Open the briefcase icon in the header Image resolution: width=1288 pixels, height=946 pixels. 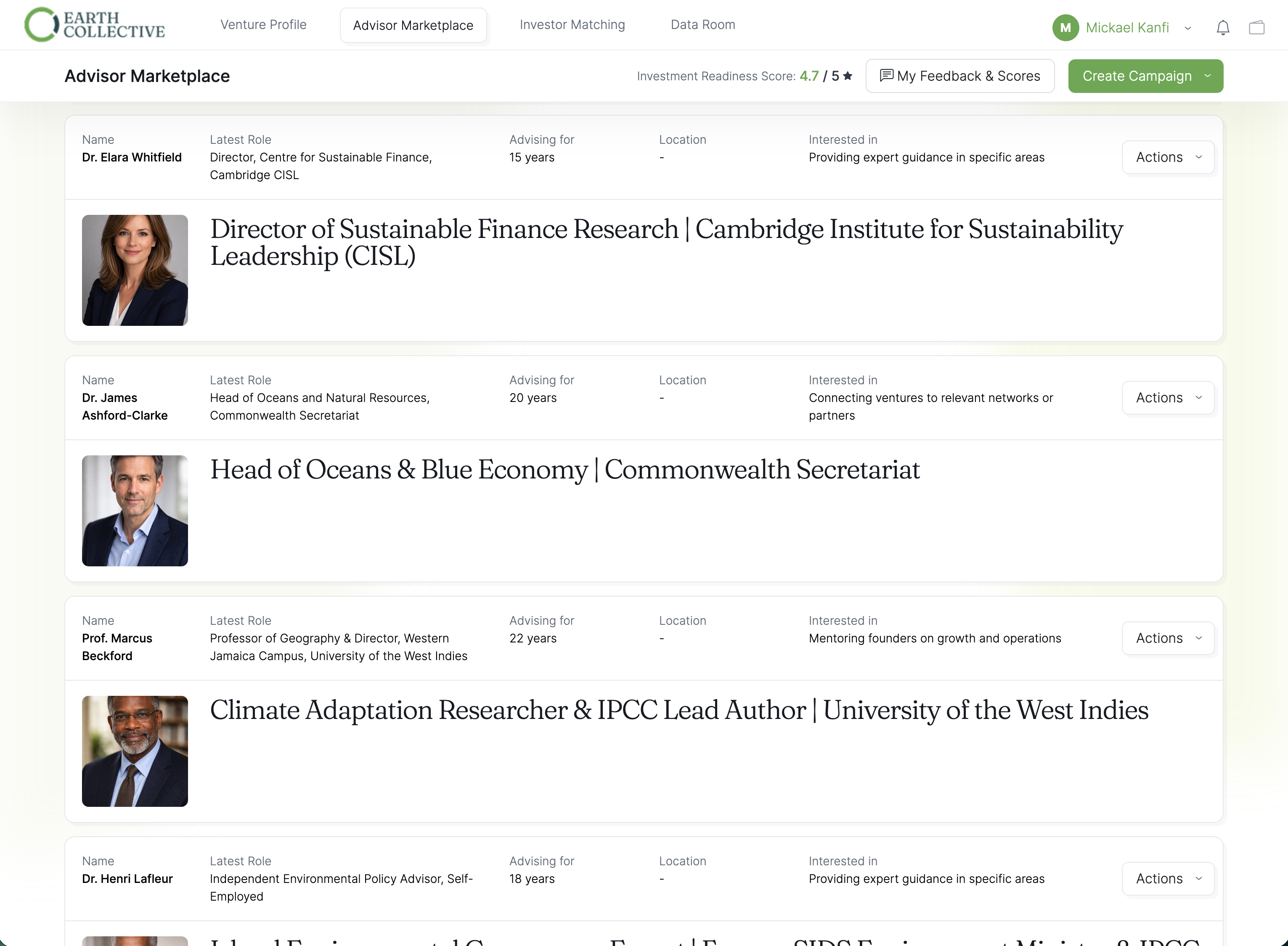[x=1257, y=27]
